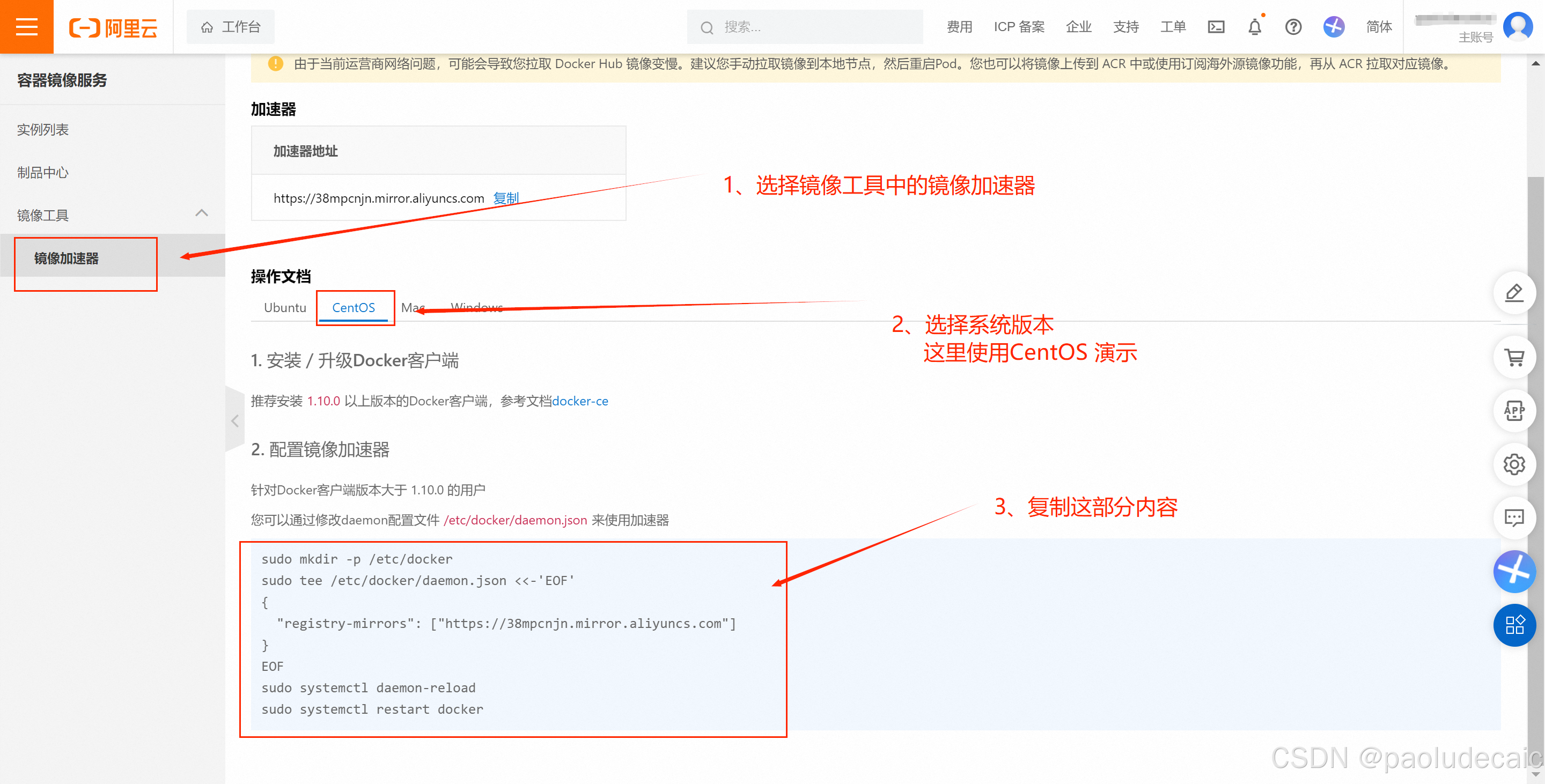Image resolution: width=1545 pixels, height=784 pixels.
Task: Open the hamburger navigation menu
Action: [26, 27]
